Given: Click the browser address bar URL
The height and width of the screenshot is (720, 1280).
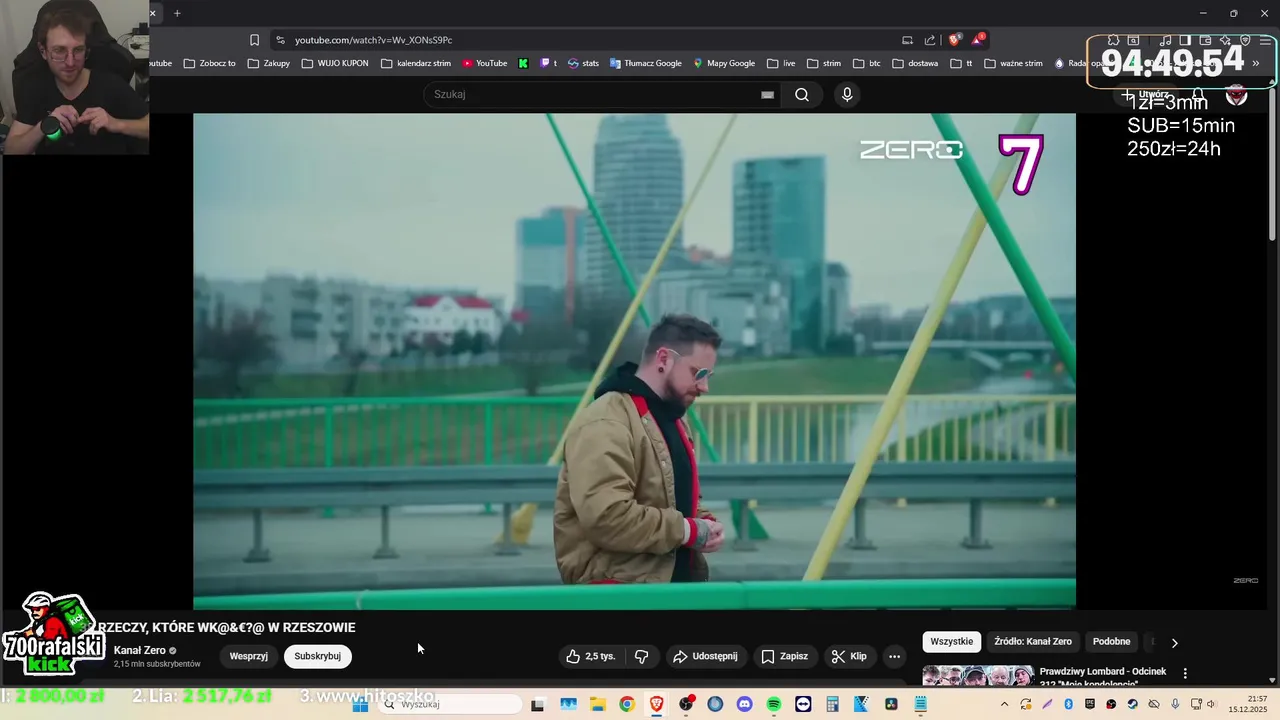Looking at the screenshot, I should pos(373,40).
